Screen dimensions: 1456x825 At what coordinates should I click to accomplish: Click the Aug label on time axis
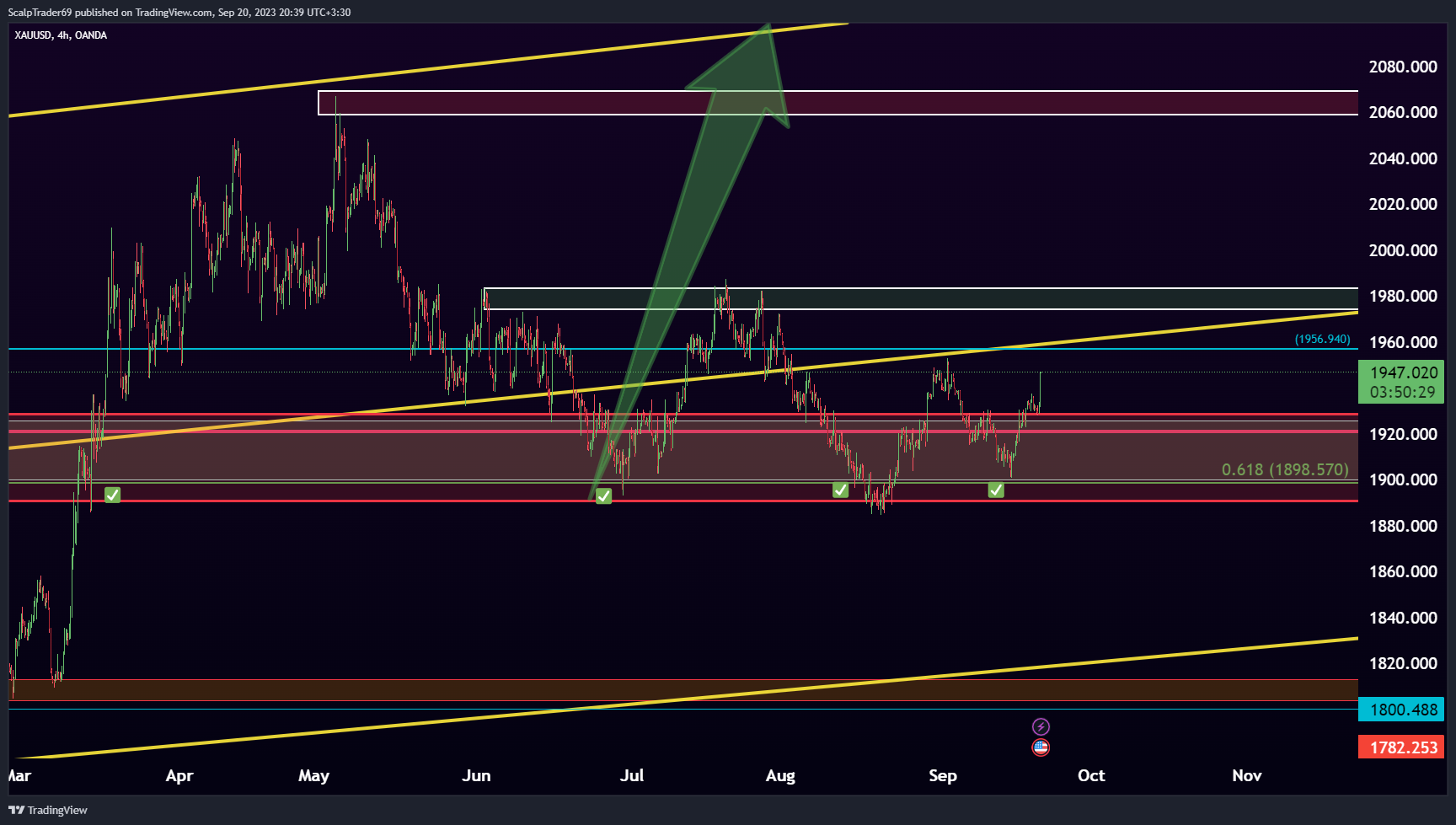pos(780,776)
